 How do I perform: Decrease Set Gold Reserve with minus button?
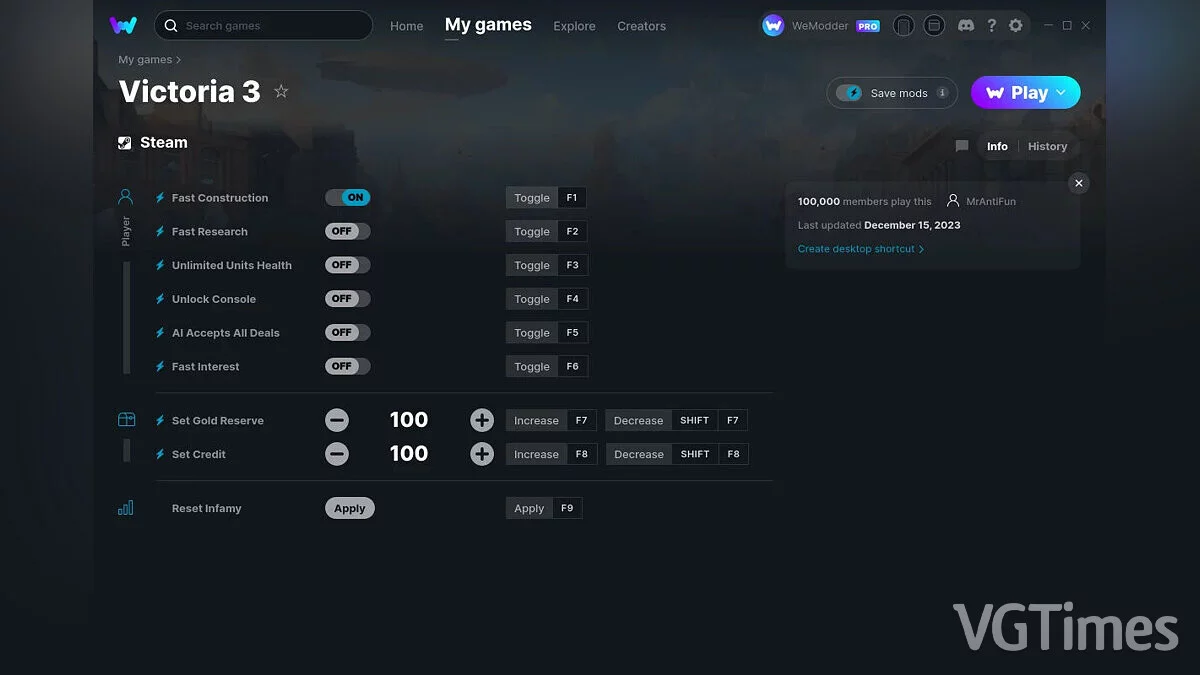[337, 421]
